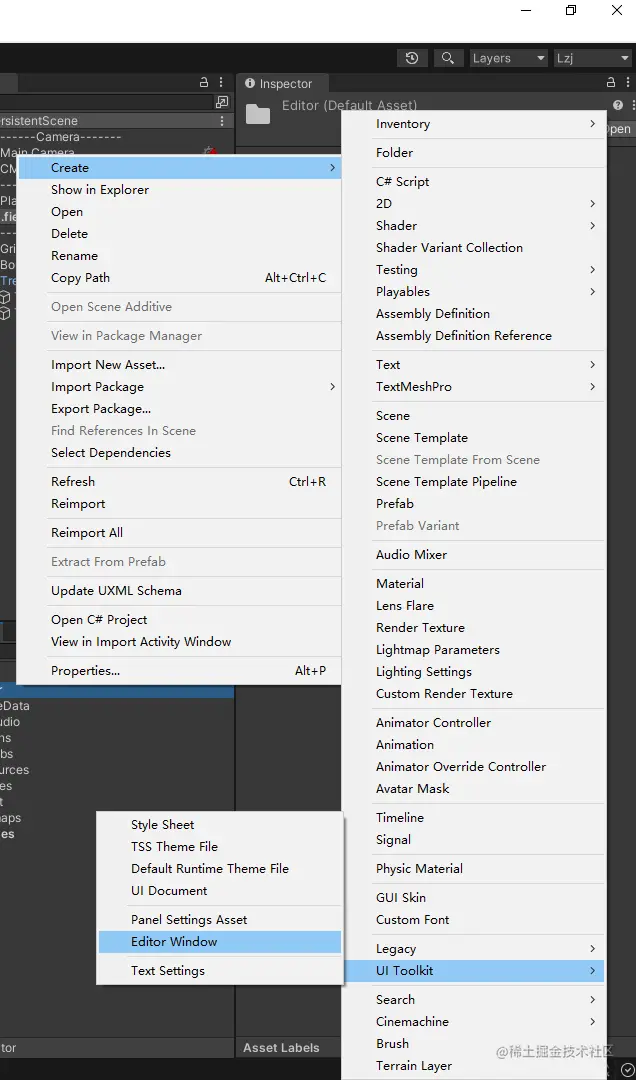Open Properties... from context menu
The height and width of the screenshot is (1080, 636).
(179, 671)
